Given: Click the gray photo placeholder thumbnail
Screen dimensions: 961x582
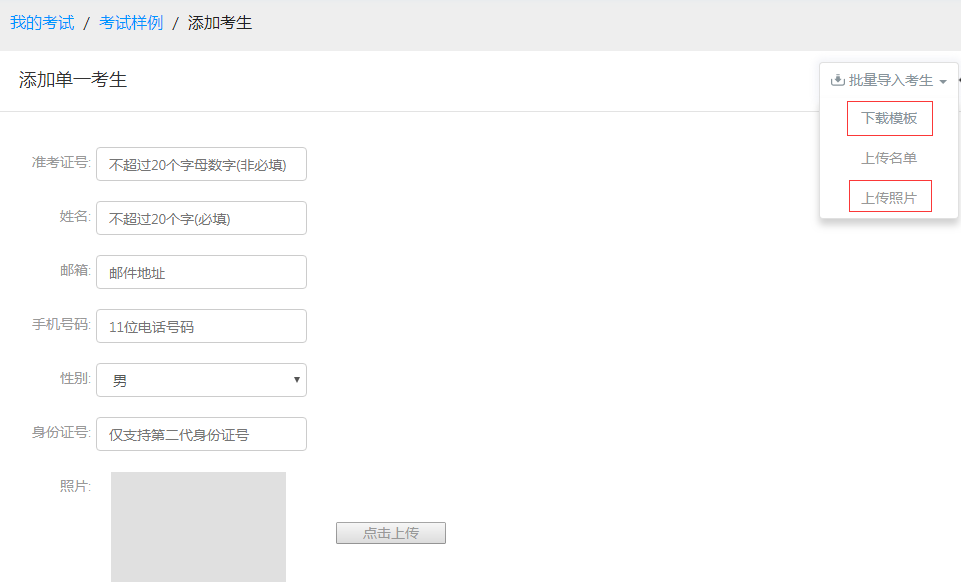Looking at the screenshot, I should point(198,527).
